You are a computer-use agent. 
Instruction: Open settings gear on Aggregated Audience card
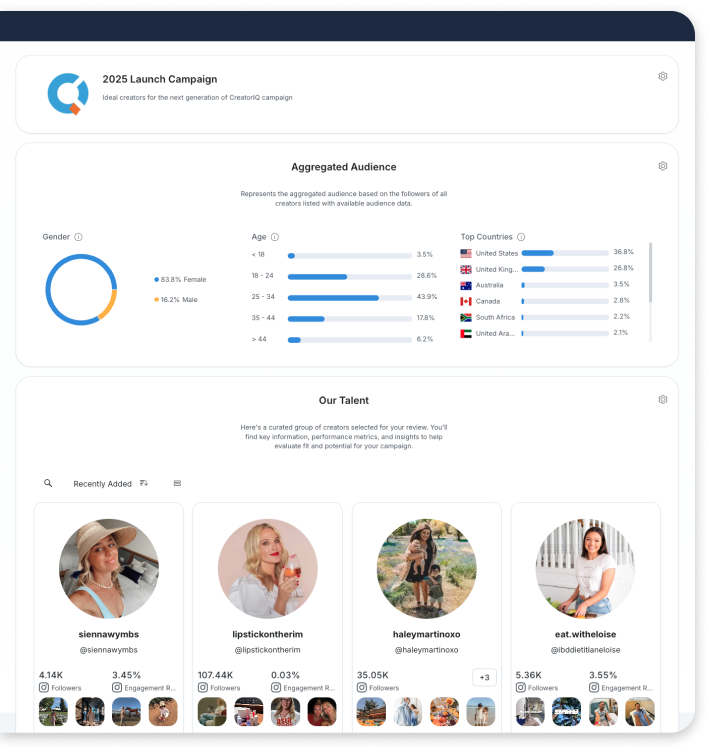pyautogui.click(x=663, y=166)
